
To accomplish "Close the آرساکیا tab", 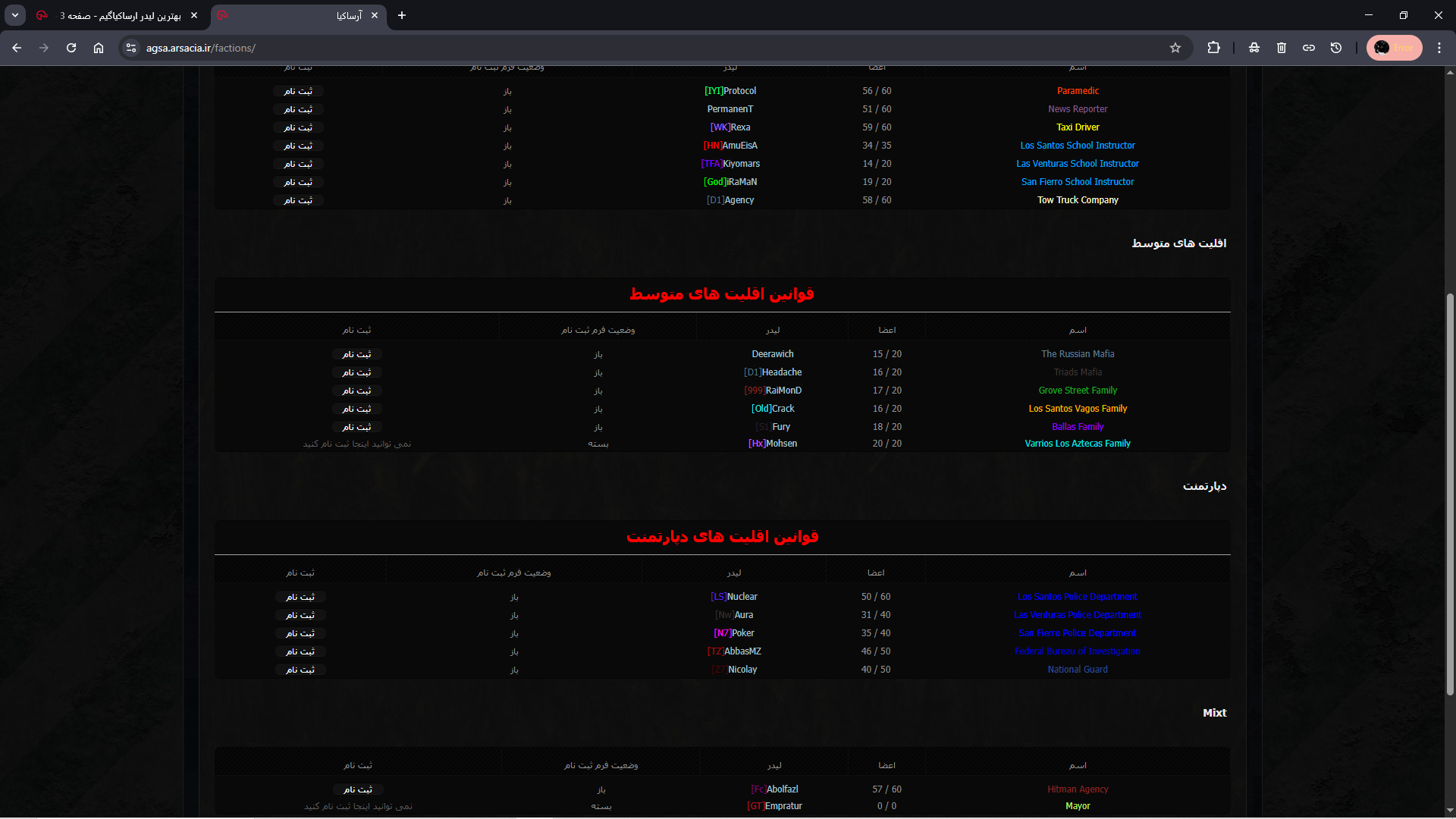I will pyautogui.click(x=375, y=15).
